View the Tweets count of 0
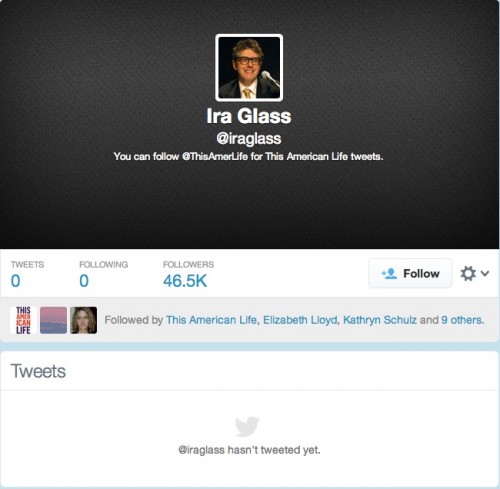Image resolution: width=500 pixels, height=489 pixels. pos(15,281)
